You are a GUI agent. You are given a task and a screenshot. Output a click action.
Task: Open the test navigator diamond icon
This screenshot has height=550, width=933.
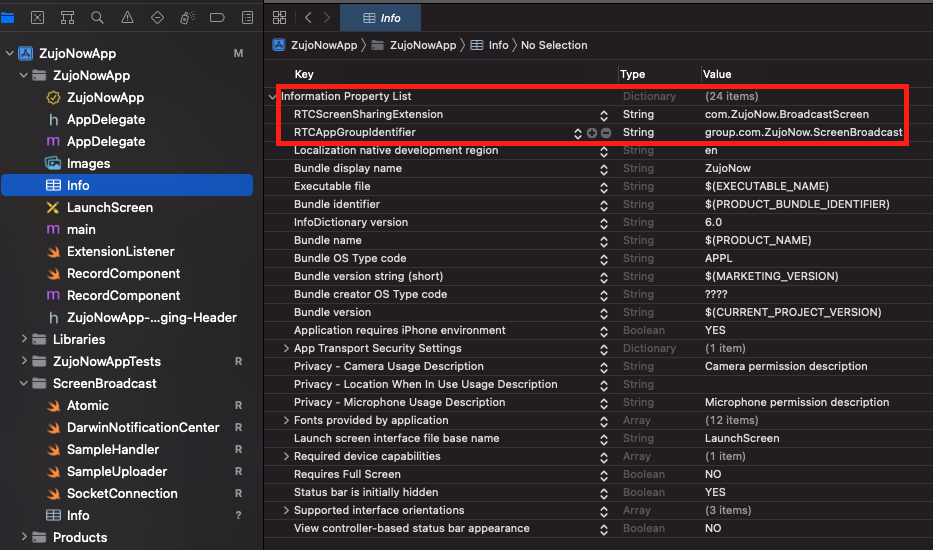pyautogui.click(x=157, y=18)
